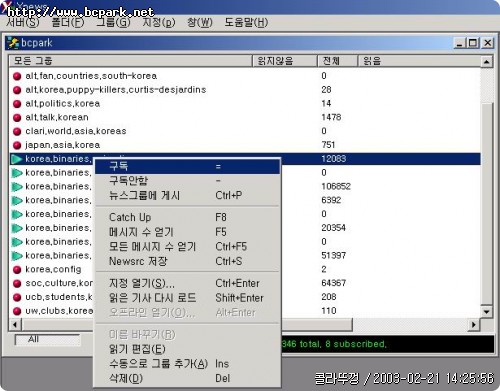Image resolution: width=500 pixels, height=391 pixels.
Task: Maximize the bcpark child window
Action: [473, 43]
